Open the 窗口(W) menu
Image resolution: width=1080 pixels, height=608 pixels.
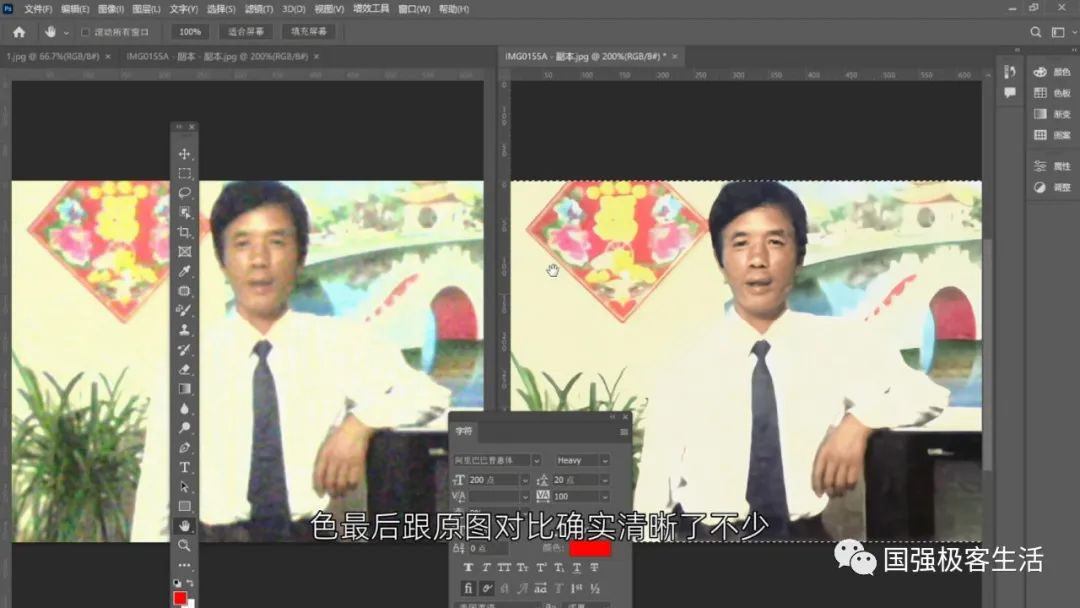tap(414, 9)
